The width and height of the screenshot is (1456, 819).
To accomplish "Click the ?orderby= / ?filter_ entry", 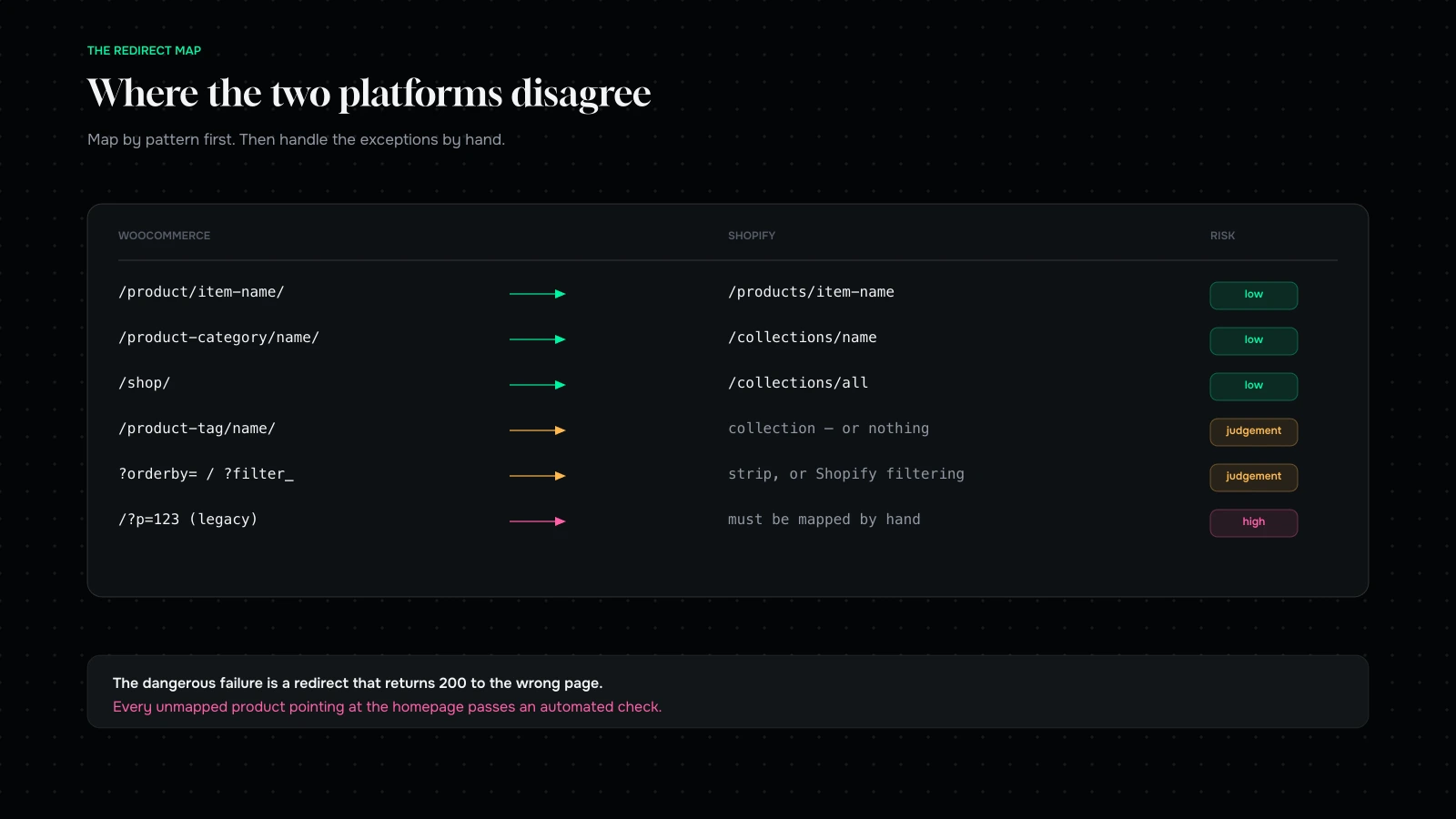I will 206,474.
